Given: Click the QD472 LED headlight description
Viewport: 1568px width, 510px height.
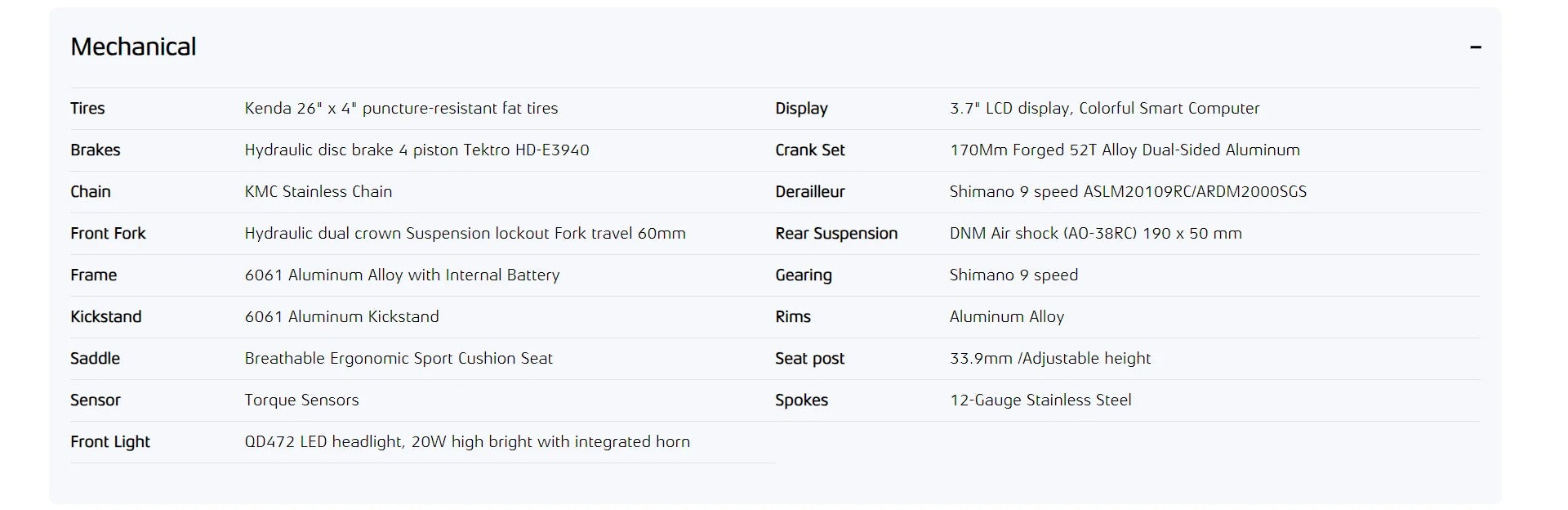Looking at the screenshot, I should pyautogui.click(x=467, y=441).
